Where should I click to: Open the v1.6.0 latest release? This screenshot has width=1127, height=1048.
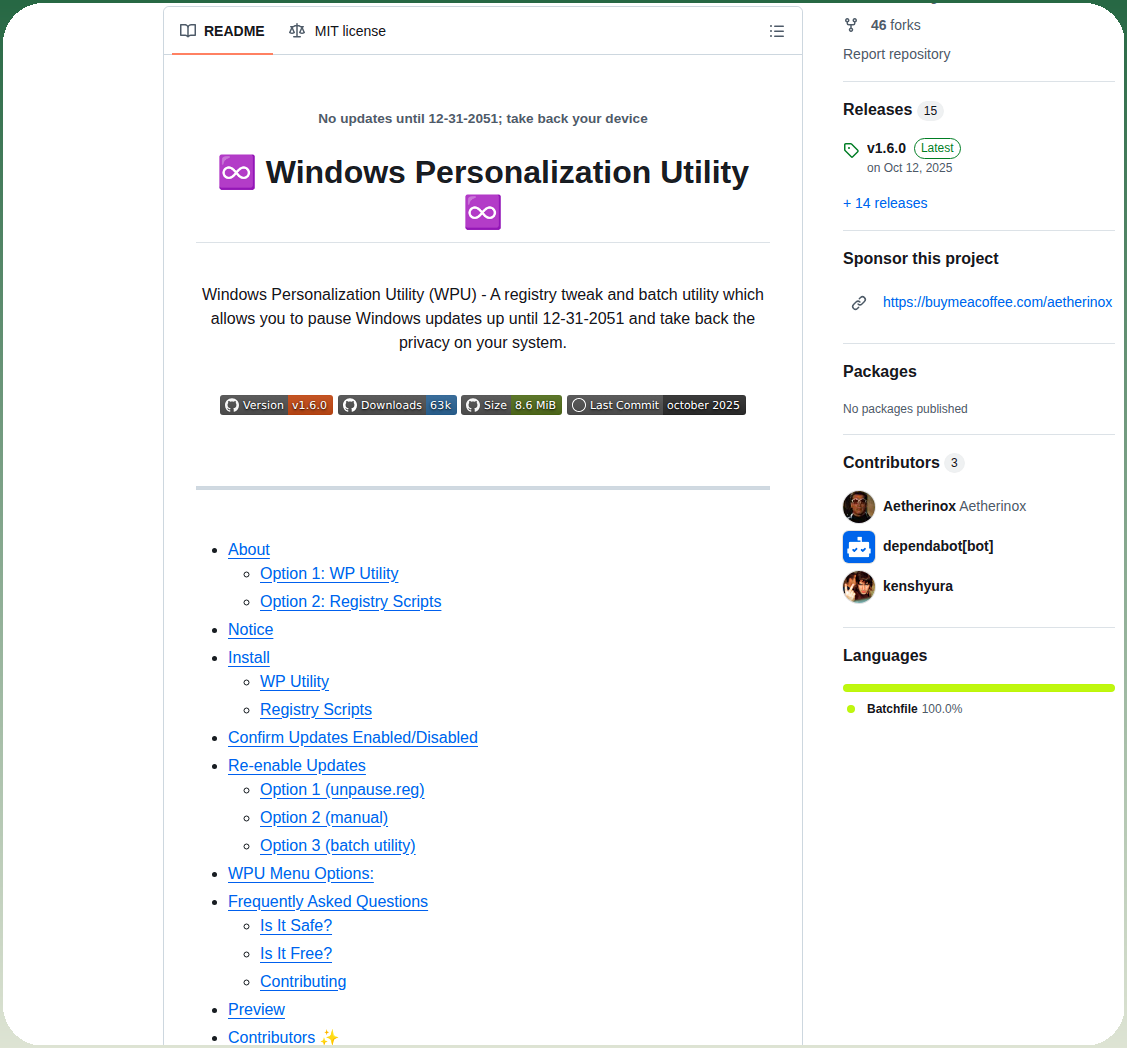coord(886,149)
